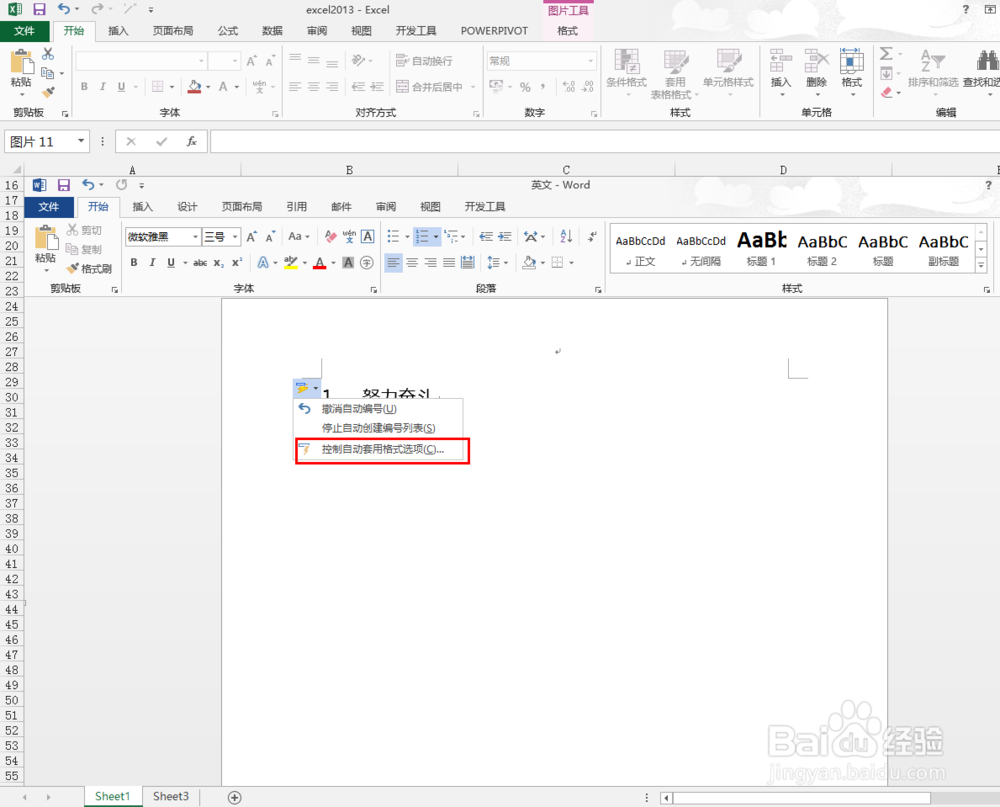Image resolution: width=1000 pixels, height=807 pixels.
Task: Switch to Excel's 图片工具 格式 tab
Action: pyautogui.click(x=568, y=31)
